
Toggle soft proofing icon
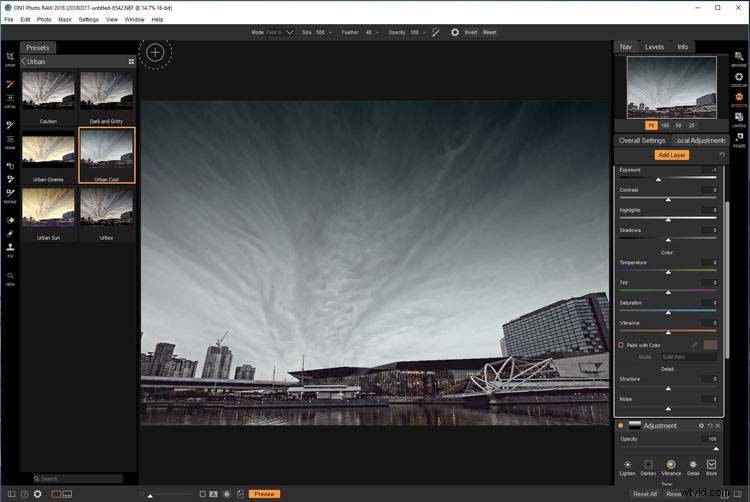(x=240, y=494)
